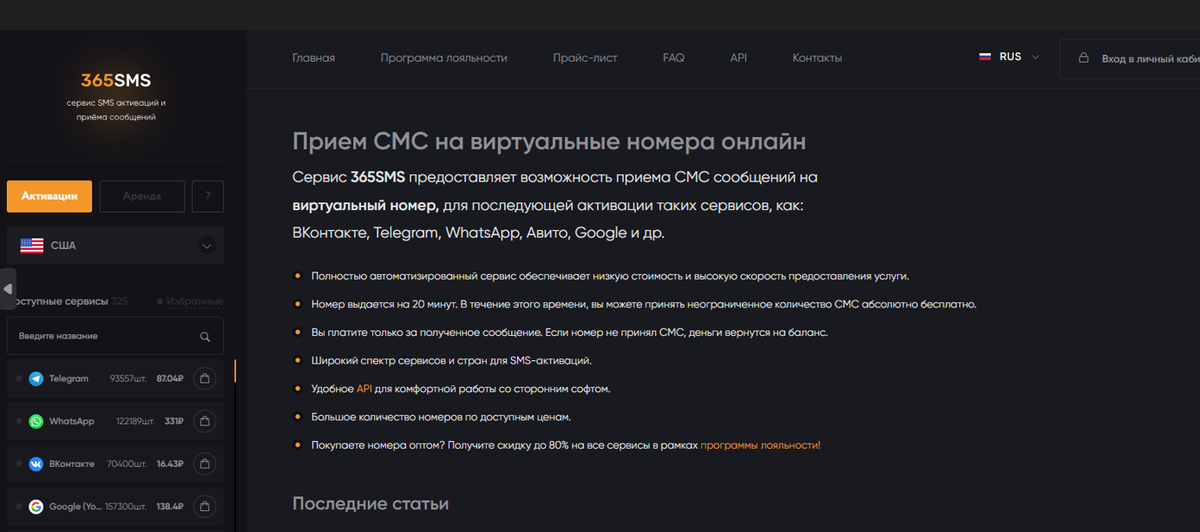Click ВКонтакте price 16.43₽

click(171, 464)
